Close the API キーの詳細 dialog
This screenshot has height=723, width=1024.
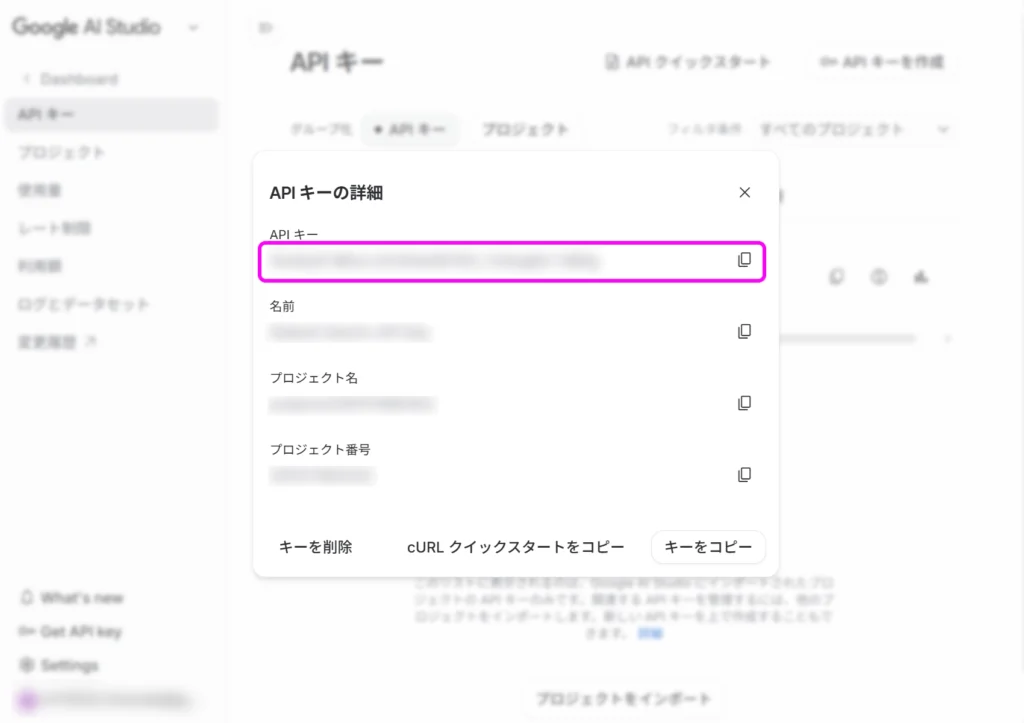pyautogui.click(x=744, y=193)
